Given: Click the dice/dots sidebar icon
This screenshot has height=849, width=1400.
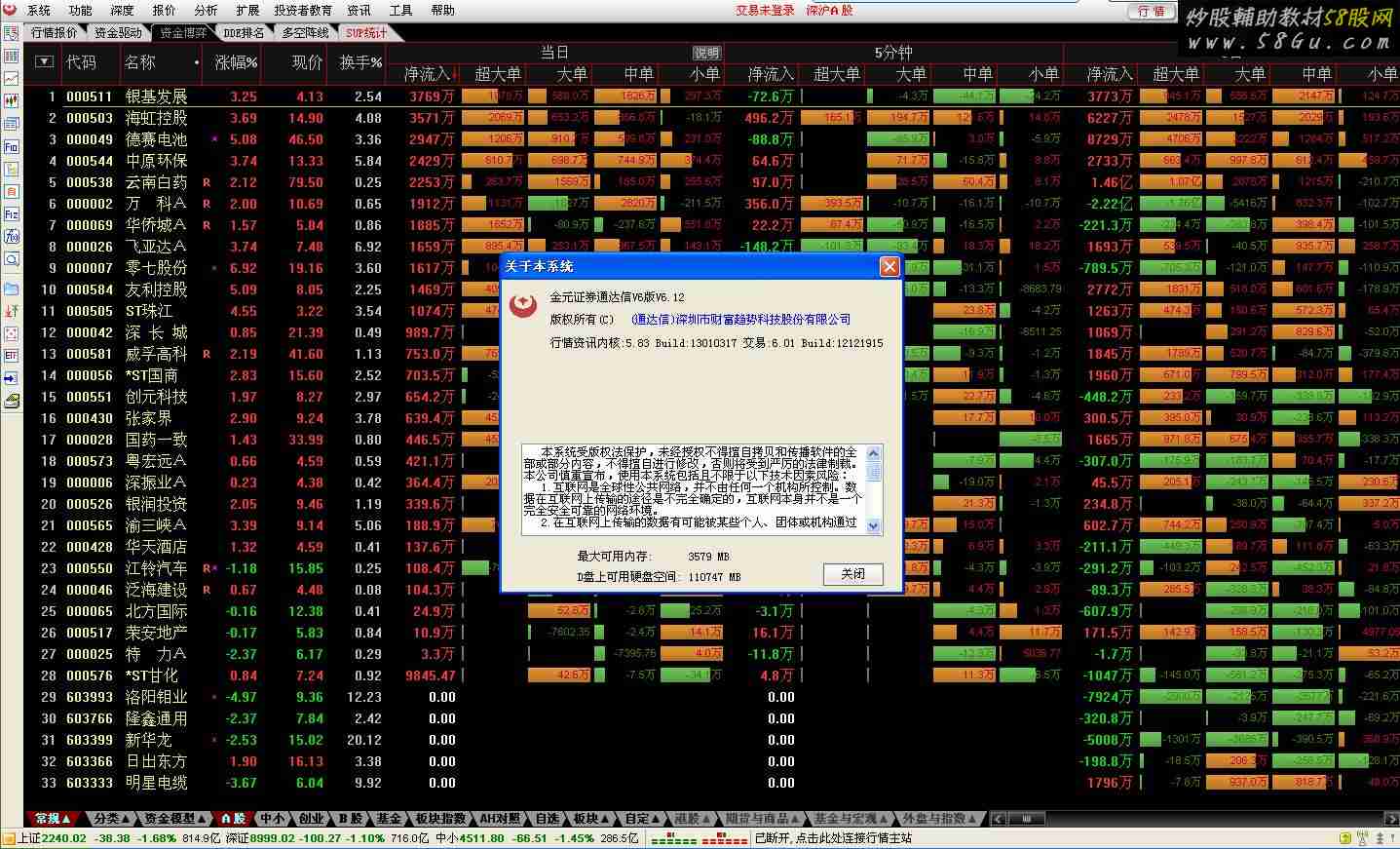Looking at the screenshot, I should coord(11,333).
